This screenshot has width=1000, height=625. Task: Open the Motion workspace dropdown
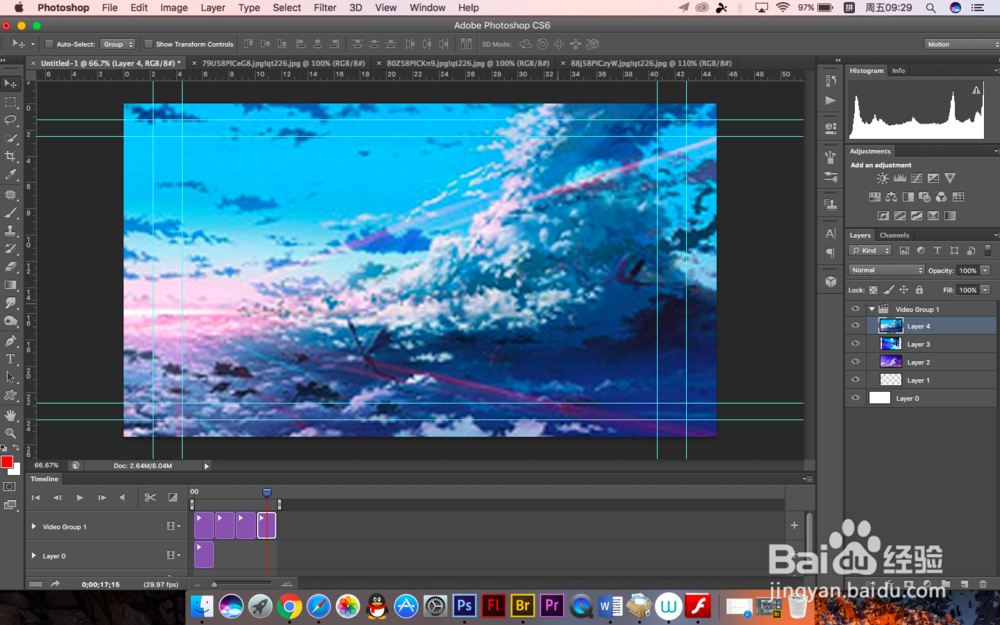962,44
